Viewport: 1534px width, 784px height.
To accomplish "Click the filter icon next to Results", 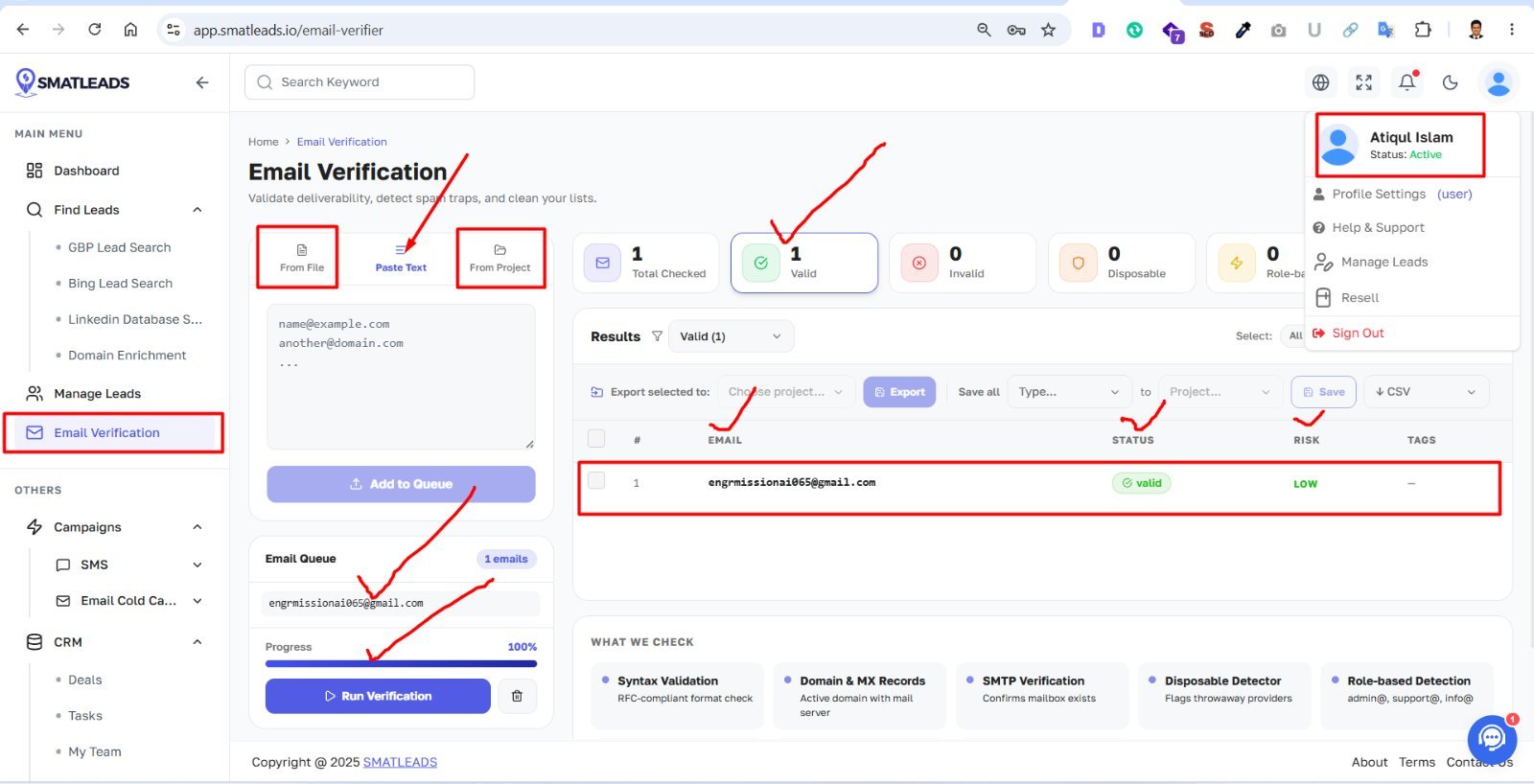I will [x=657, y=336].
